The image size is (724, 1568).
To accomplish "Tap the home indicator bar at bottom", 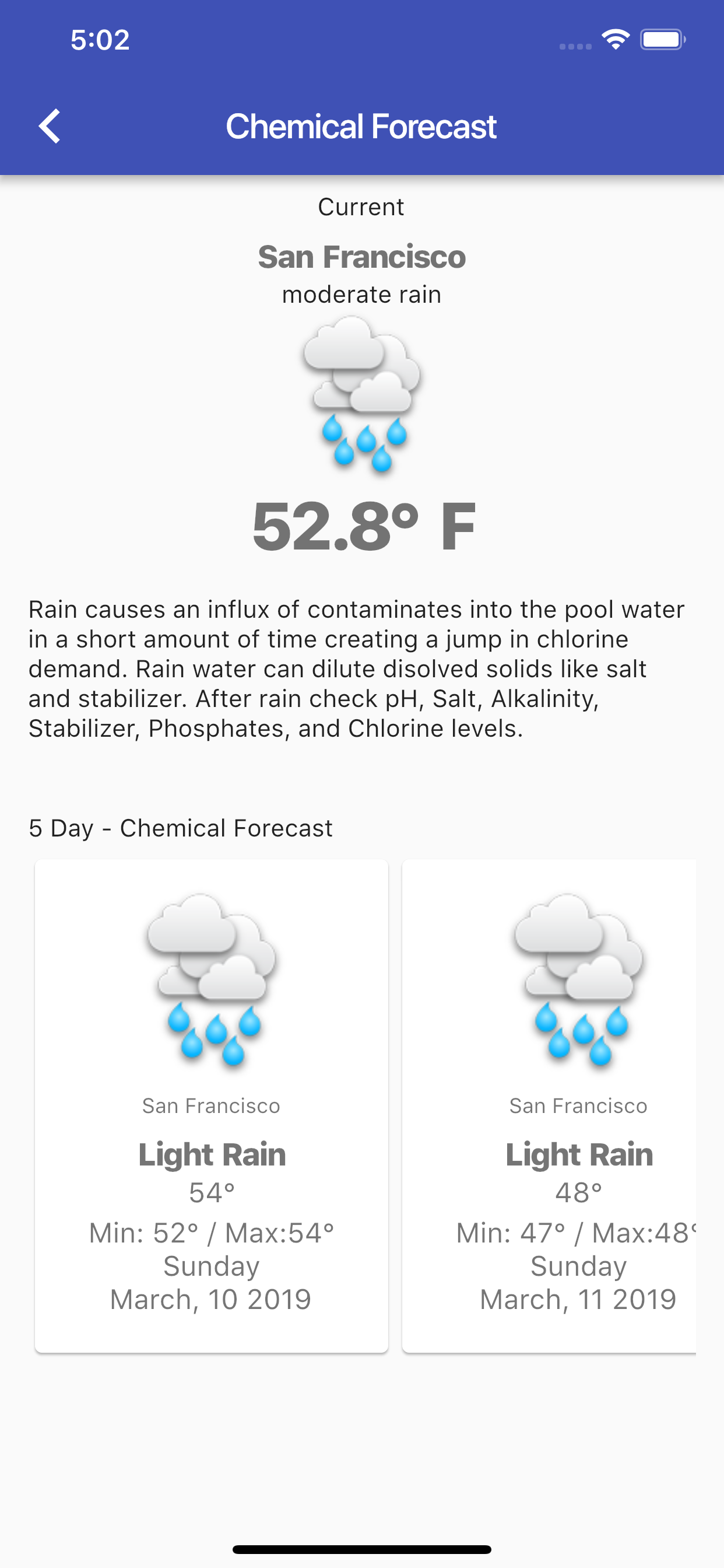I will pyautogui.click(x=362, y=1549).
